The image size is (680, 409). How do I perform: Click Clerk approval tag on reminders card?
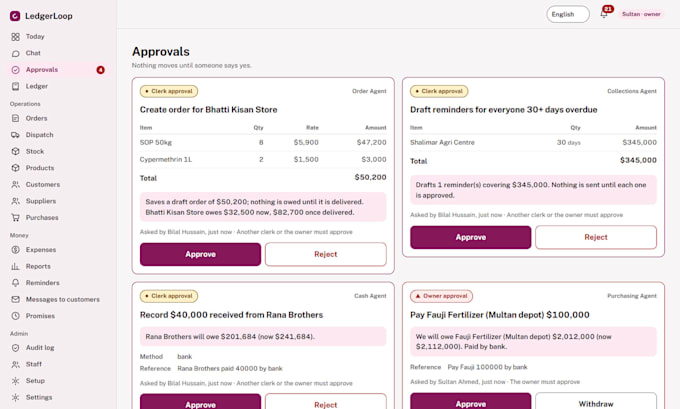click(439, 92)
